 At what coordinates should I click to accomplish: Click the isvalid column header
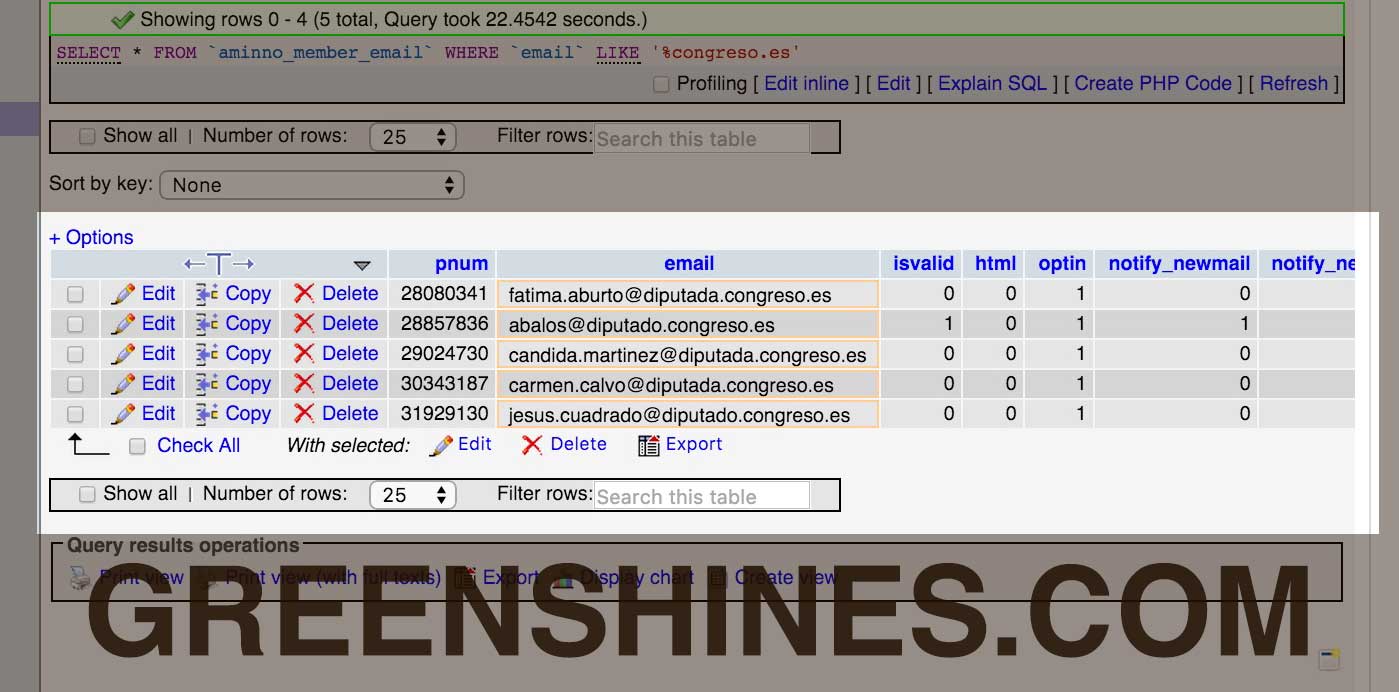tap(923, 264)
